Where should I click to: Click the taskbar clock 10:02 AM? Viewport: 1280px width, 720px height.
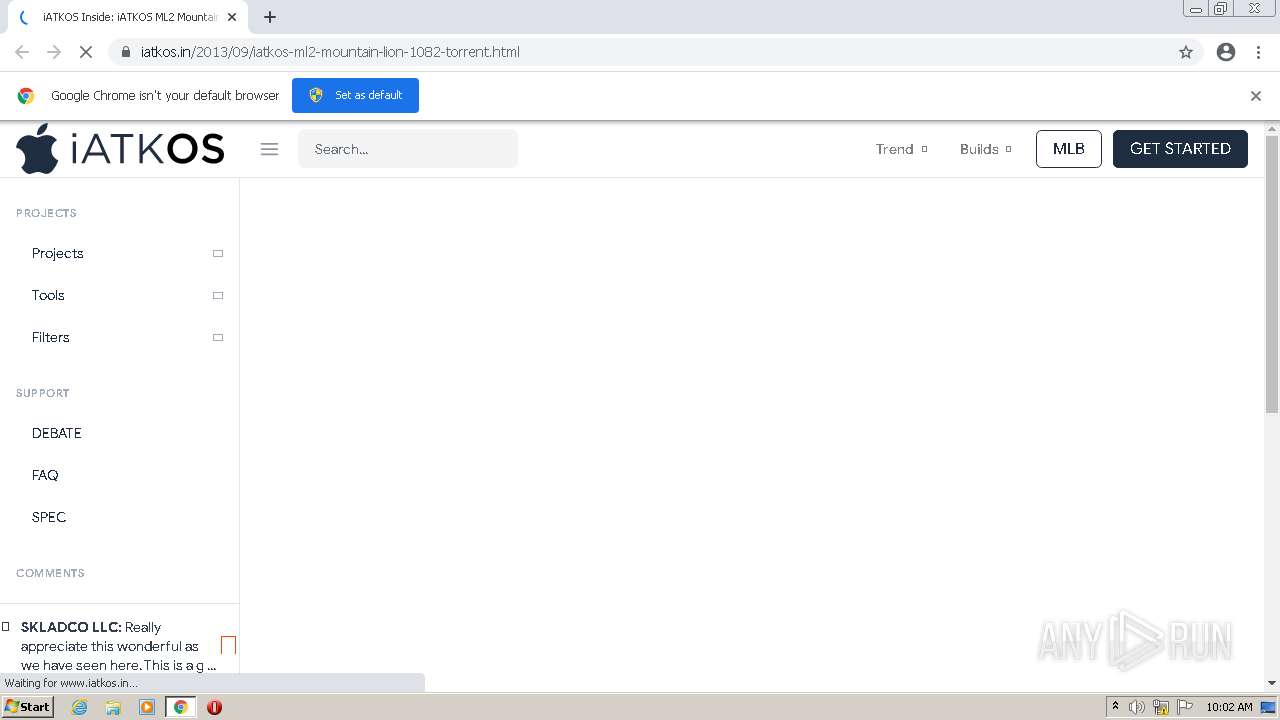click(x=1229, y=707)
